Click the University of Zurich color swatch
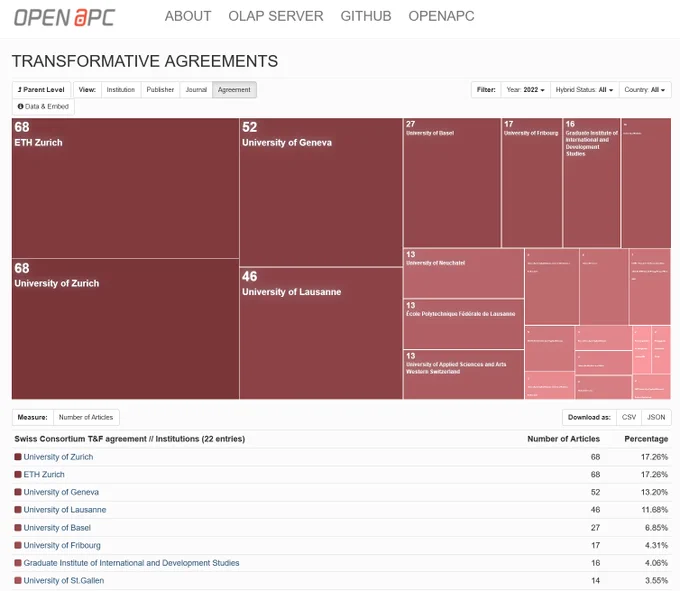This screenshot has width=680, height=591. [x=18, y=457]
